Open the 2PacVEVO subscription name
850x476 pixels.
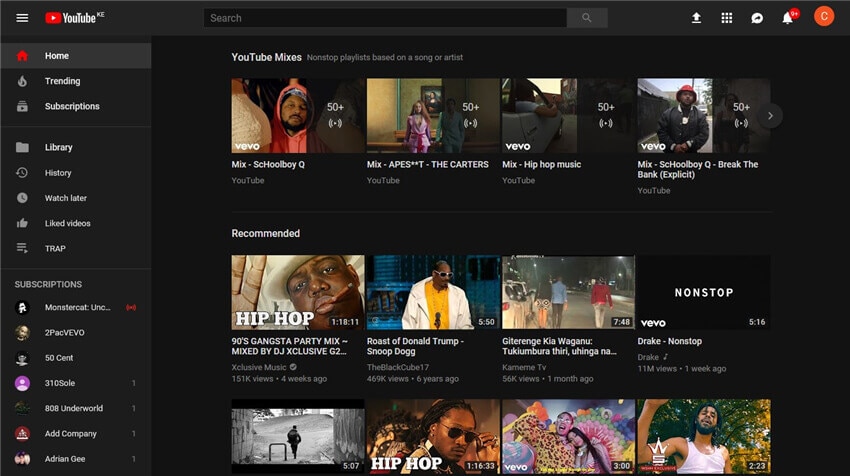[x=65, y=333]
